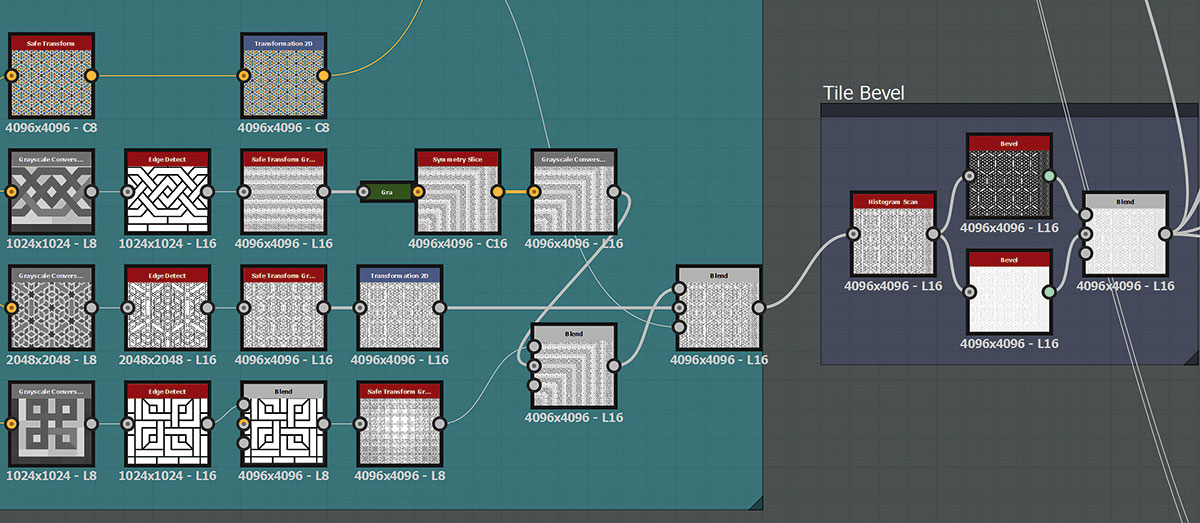Select the 2048x2048 L16 Edge Detect node

click(x=167, y=308)
